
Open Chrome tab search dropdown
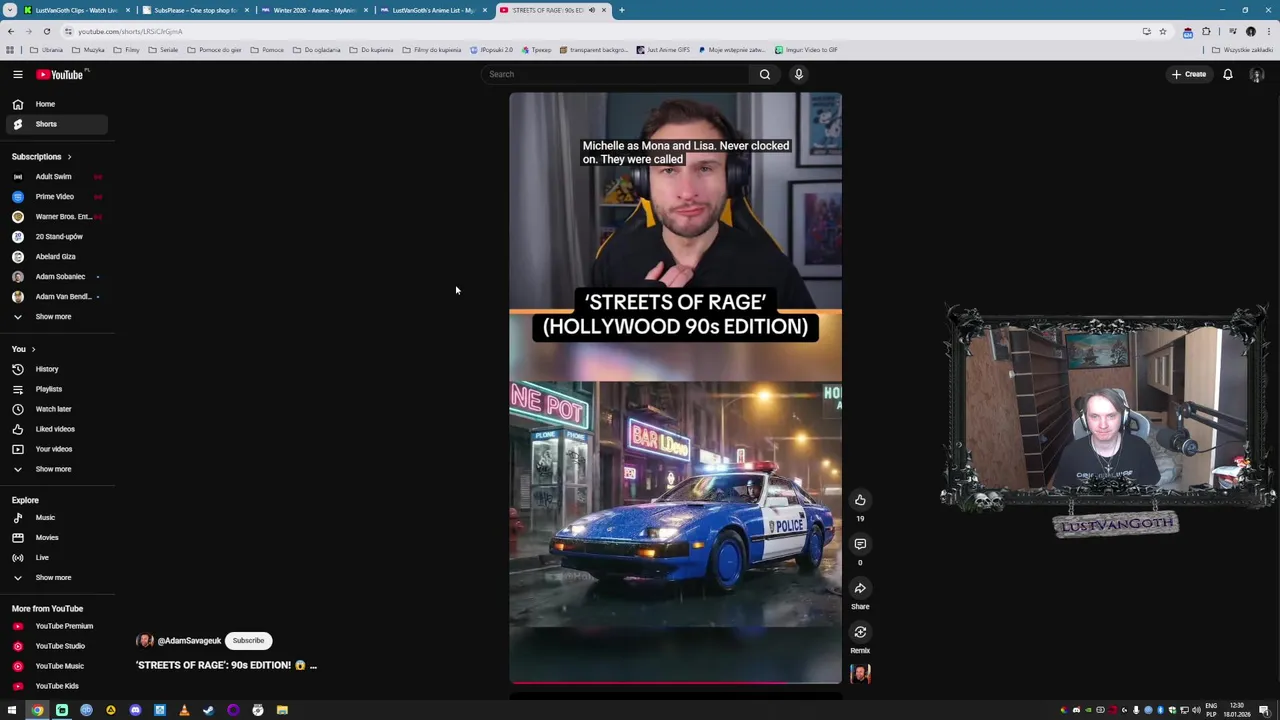9,10
